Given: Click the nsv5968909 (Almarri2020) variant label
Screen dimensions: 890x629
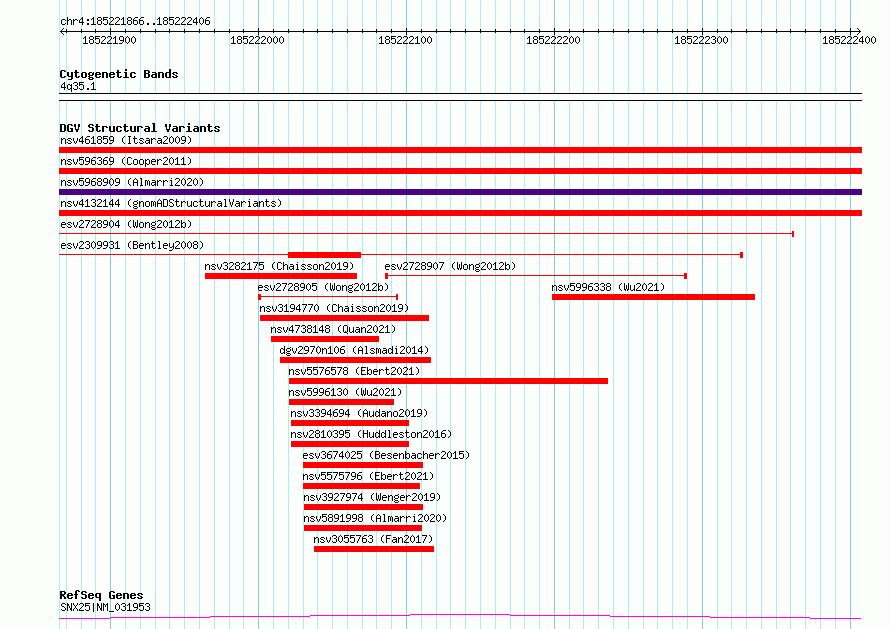Looking at the screenshot, I should coord(132,182).
